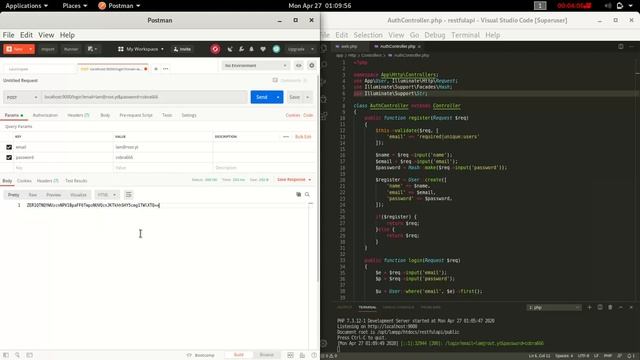Click the environment quick look eye icon
This screenshot has width=640, height=360.
pyautogui.click(x=299, y=65)
